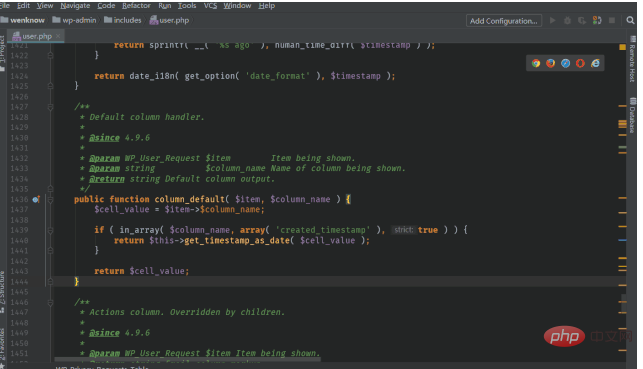This screenshot has width=643, height=369.
Task: Open the Run menu
Action: coord(165,6)
